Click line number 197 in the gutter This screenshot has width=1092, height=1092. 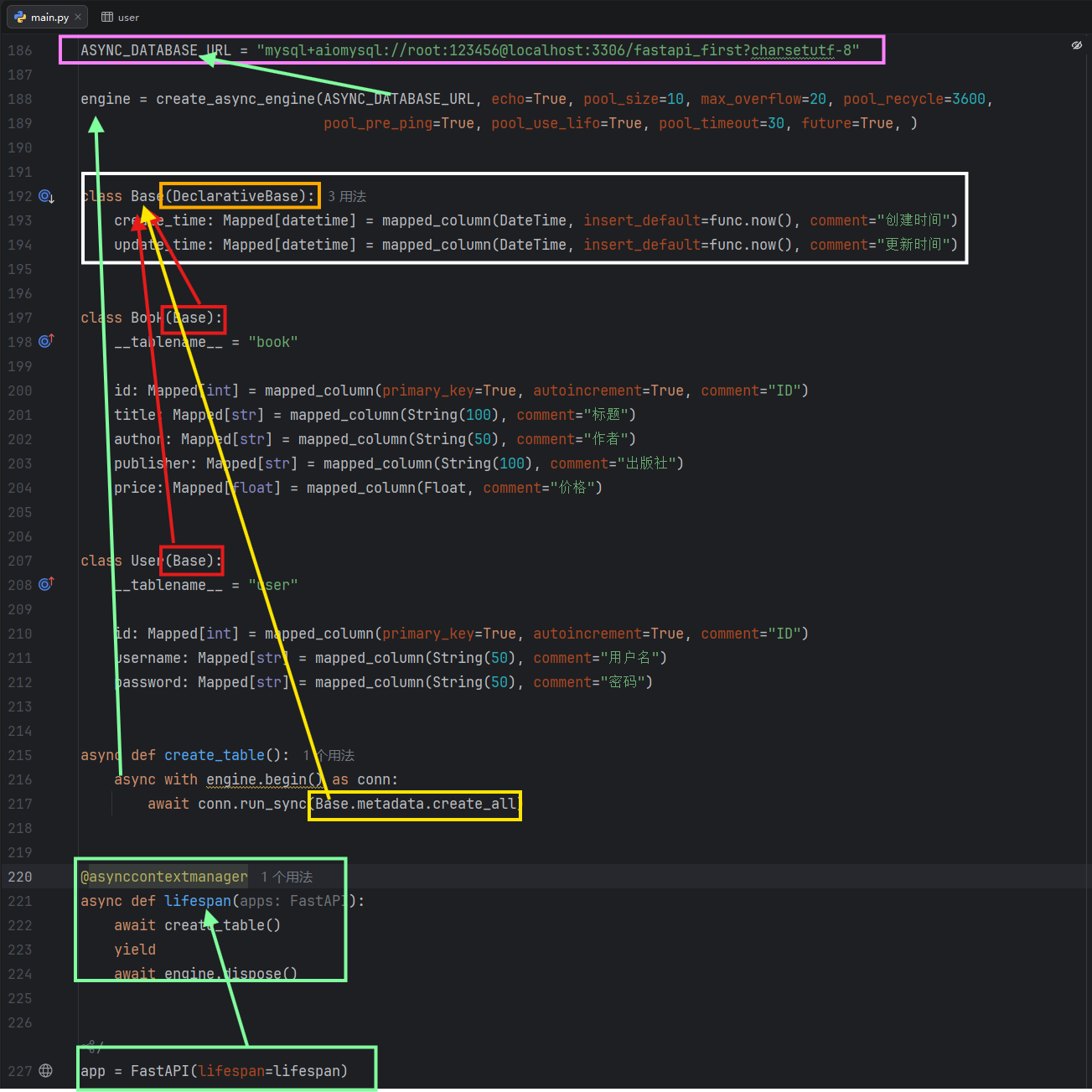pyautogui.click(x=20, y=318)
